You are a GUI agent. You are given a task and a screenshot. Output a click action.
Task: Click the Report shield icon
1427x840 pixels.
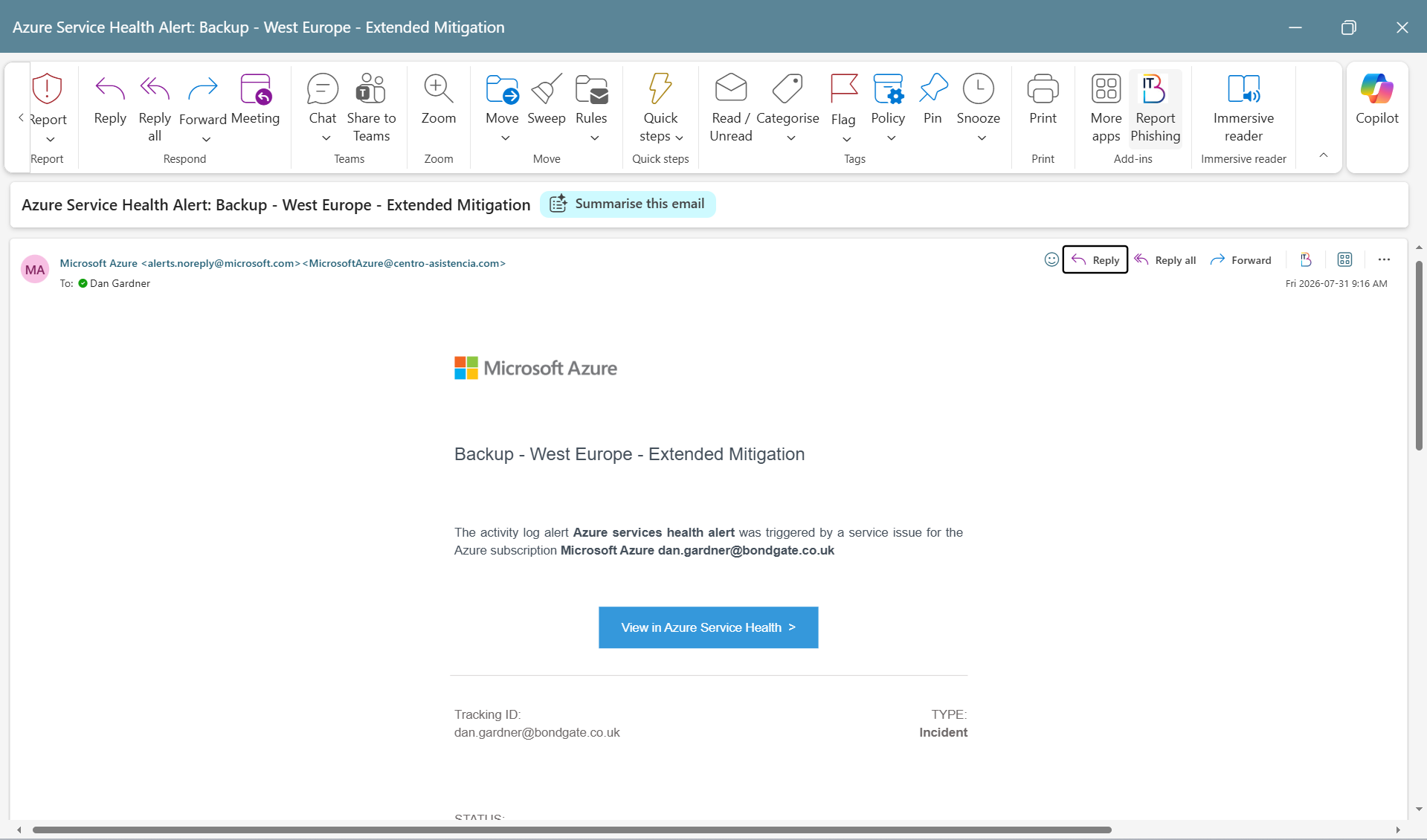pyautogui.click(x=47, y=89)
